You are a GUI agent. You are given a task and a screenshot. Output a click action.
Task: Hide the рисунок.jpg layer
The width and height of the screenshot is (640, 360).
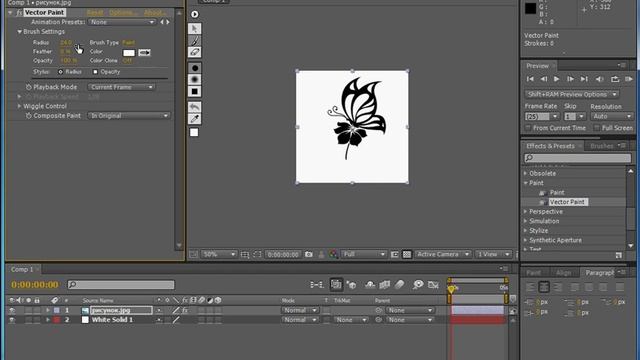click(12, 311)
